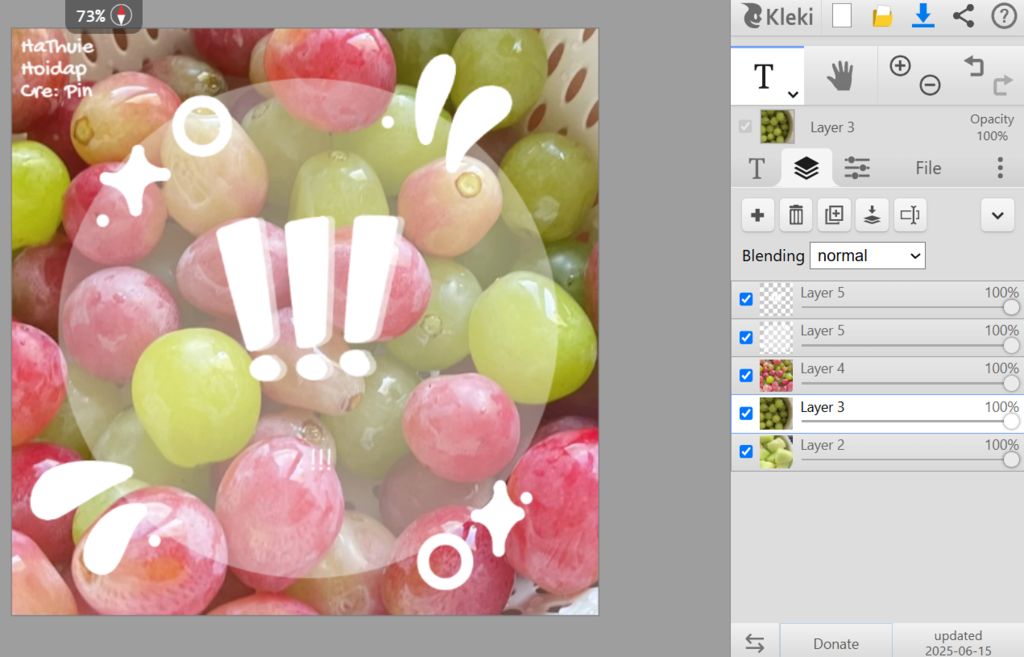Viewport: 1024px width, 657px height.
Task: Select the Layer 3 row thumbnail
Action: coord(776,413)
